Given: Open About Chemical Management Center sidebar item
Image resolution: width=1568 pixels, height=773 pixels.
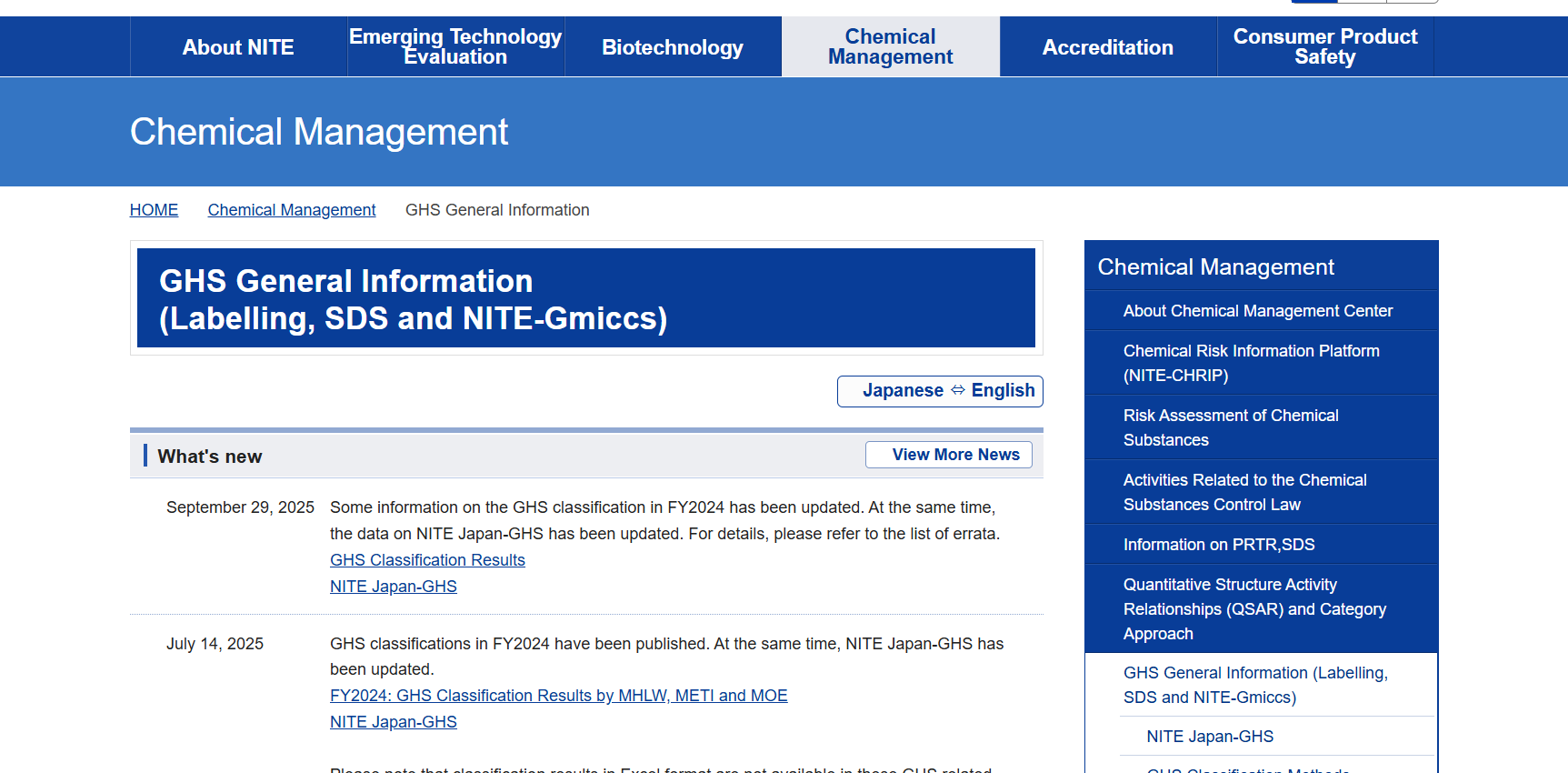Looking at the screenshot, I should click(x=1257, y=311).
